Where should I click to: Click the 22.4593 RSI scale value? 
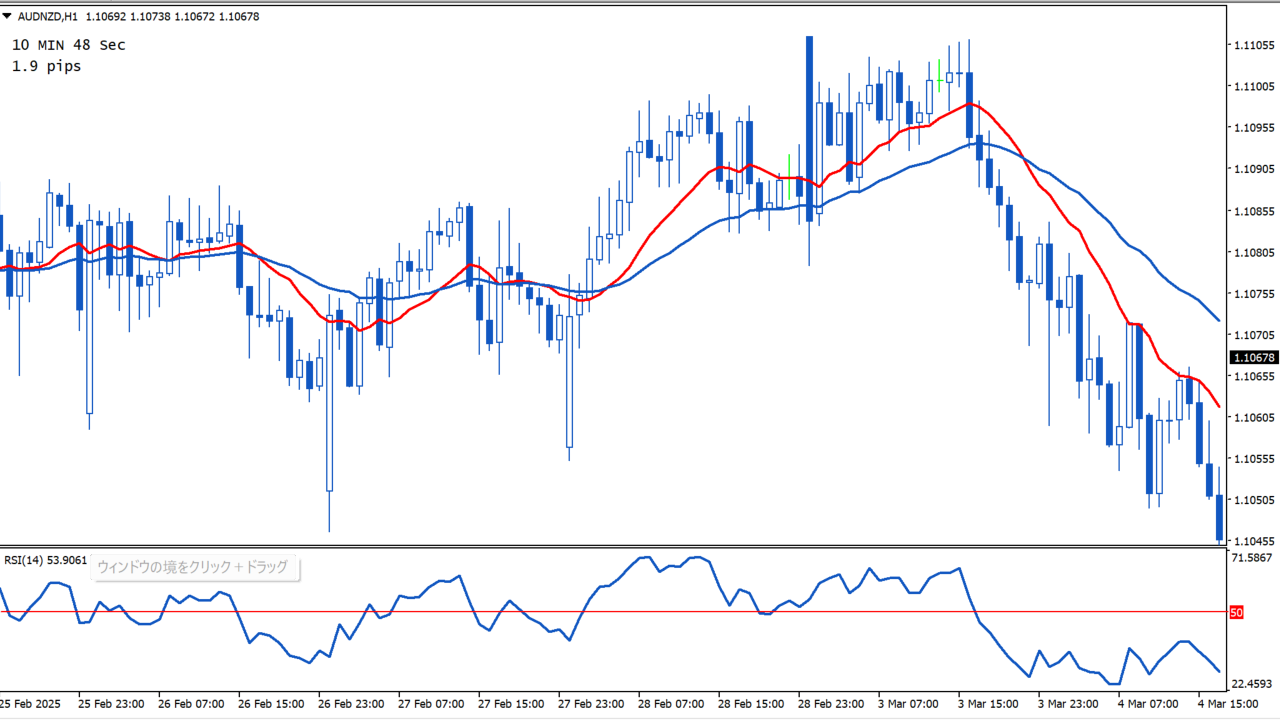(x=1252, y=684)
